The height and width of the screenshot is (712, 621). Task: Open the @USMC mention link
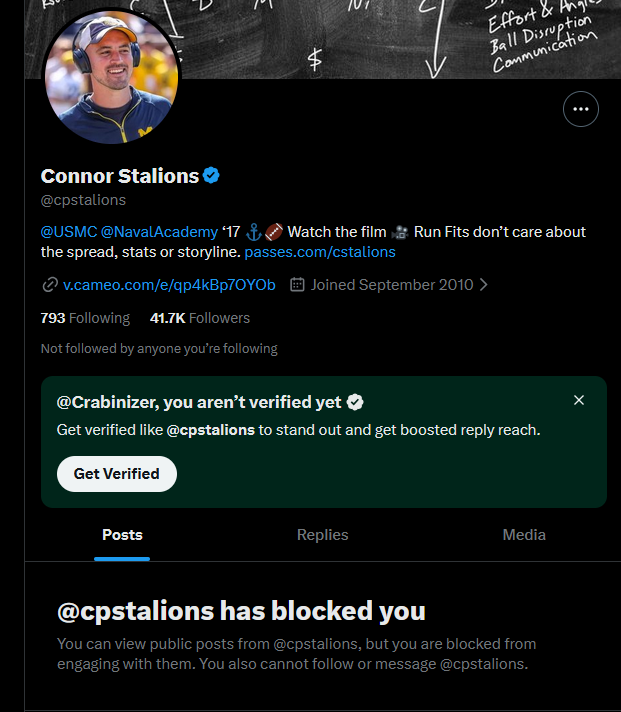[x=69, y=232]
